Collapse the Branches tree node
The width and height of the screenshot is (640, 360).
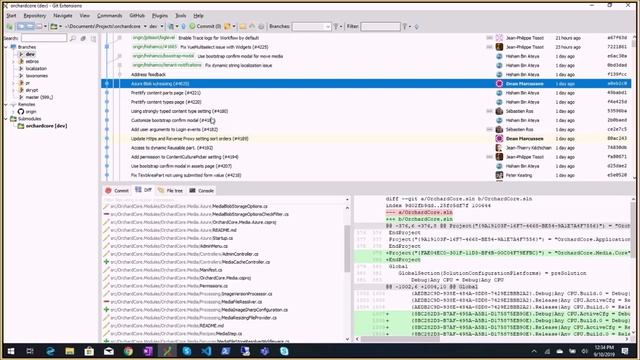click(x=6, y=47)
